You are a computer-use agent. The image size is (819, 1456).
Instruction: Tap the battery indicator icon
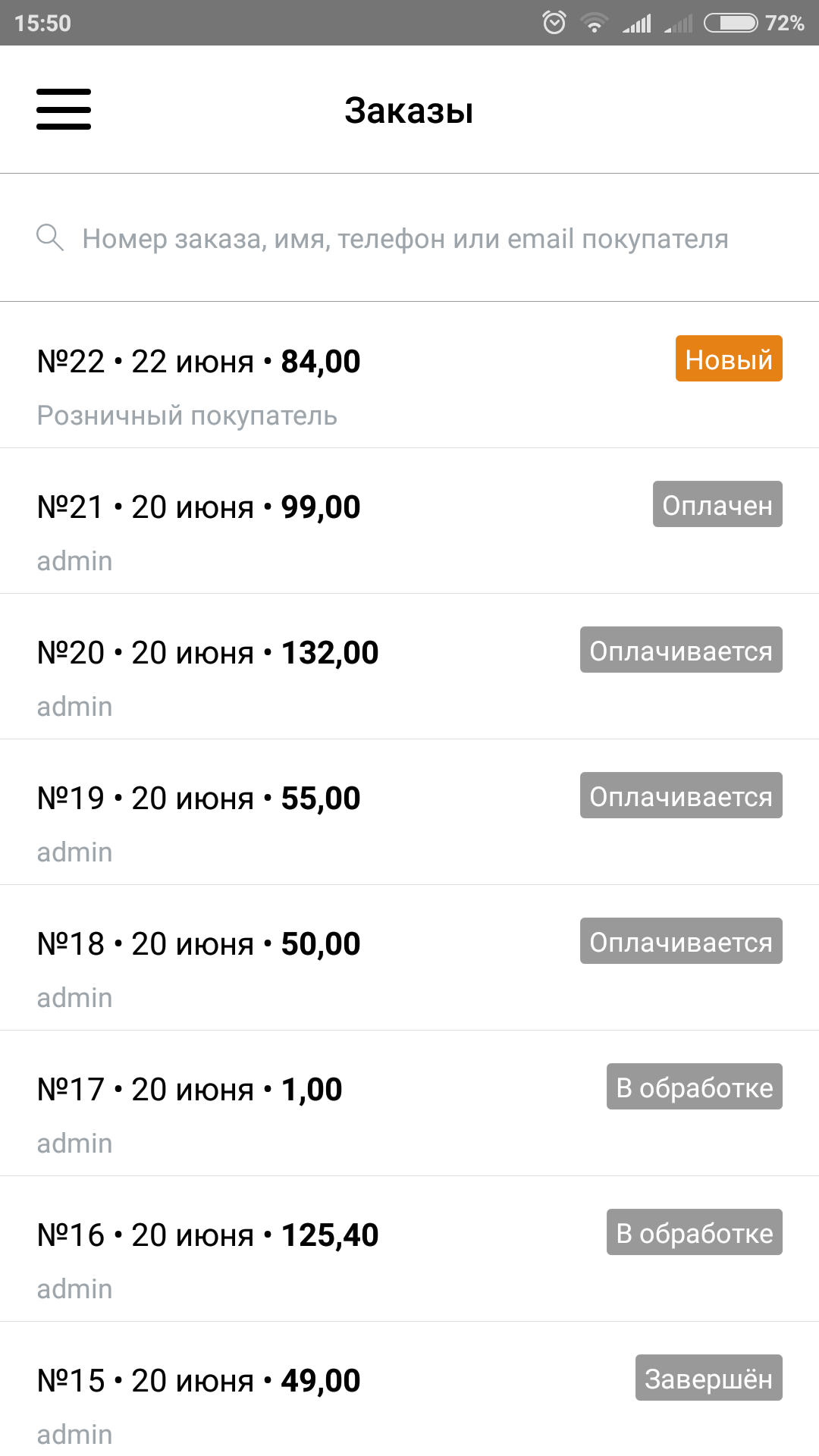730,23
